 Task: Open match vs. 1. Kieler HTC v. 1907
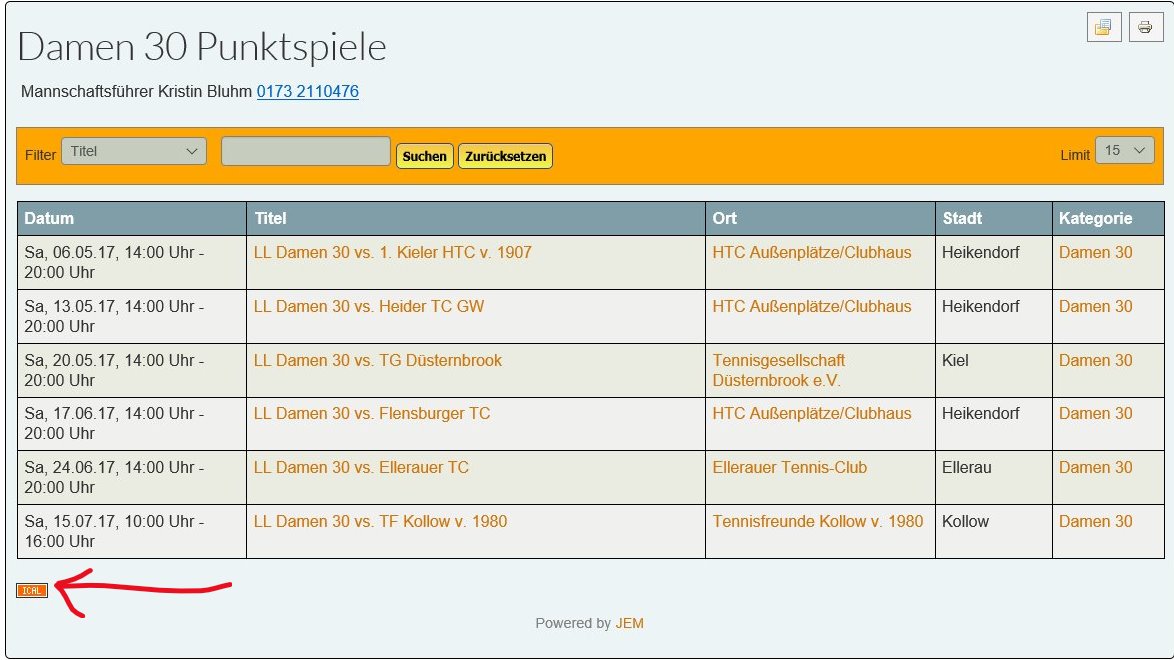click(x=392, y=253)
